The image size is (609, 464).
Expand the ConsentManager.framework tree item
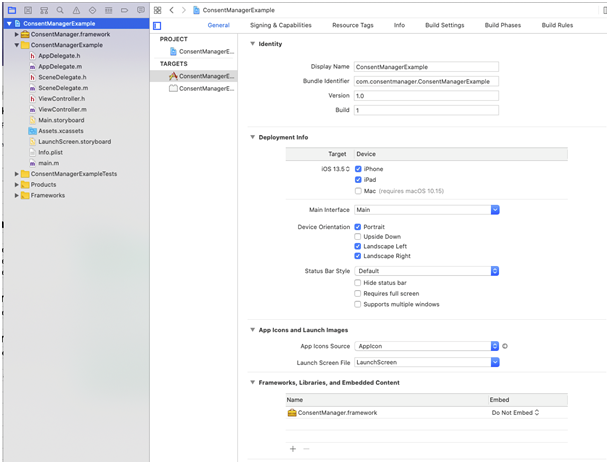pyautogui.click(x=16, y=34)
